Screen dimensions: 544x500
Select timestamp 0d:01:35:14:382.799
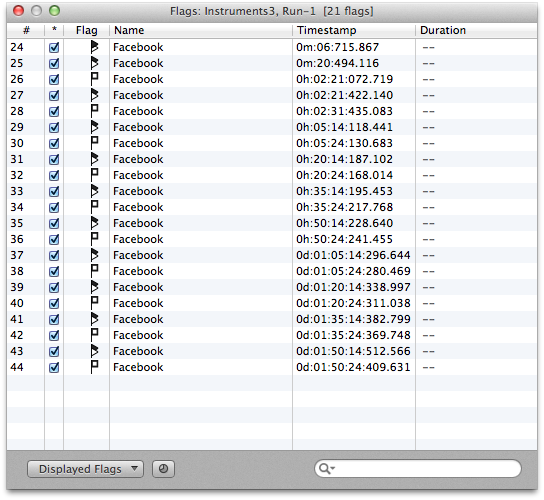353,319
